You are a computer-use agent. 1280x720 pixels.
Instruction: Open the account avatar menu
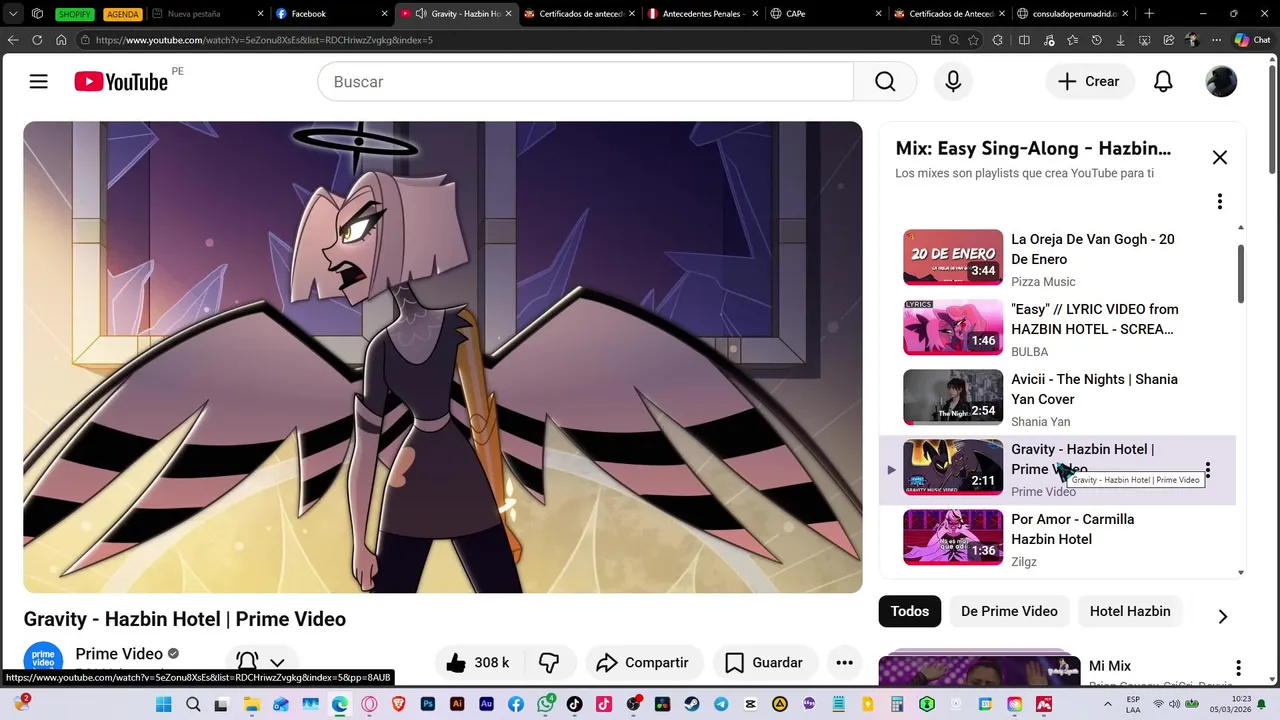click(1221, 82)
